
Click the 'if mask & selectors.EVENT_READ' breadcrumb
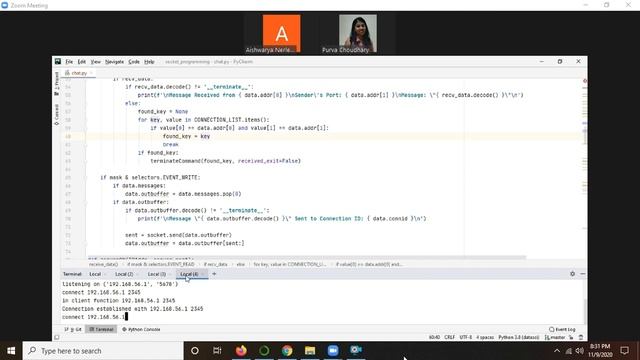click(x=160, y=264)
